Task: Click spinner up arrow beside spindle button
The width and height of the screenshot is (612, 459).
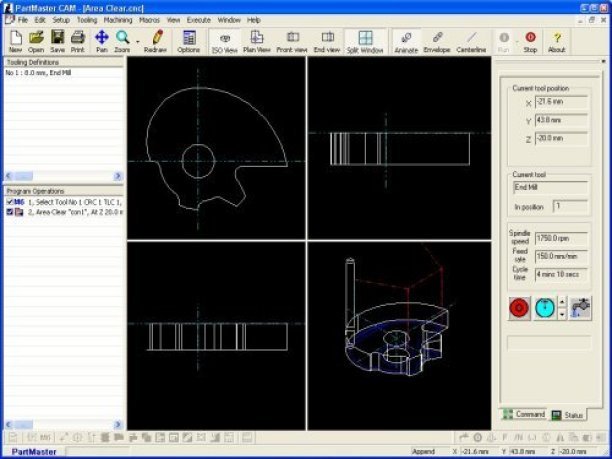Action: pos(562,302)
